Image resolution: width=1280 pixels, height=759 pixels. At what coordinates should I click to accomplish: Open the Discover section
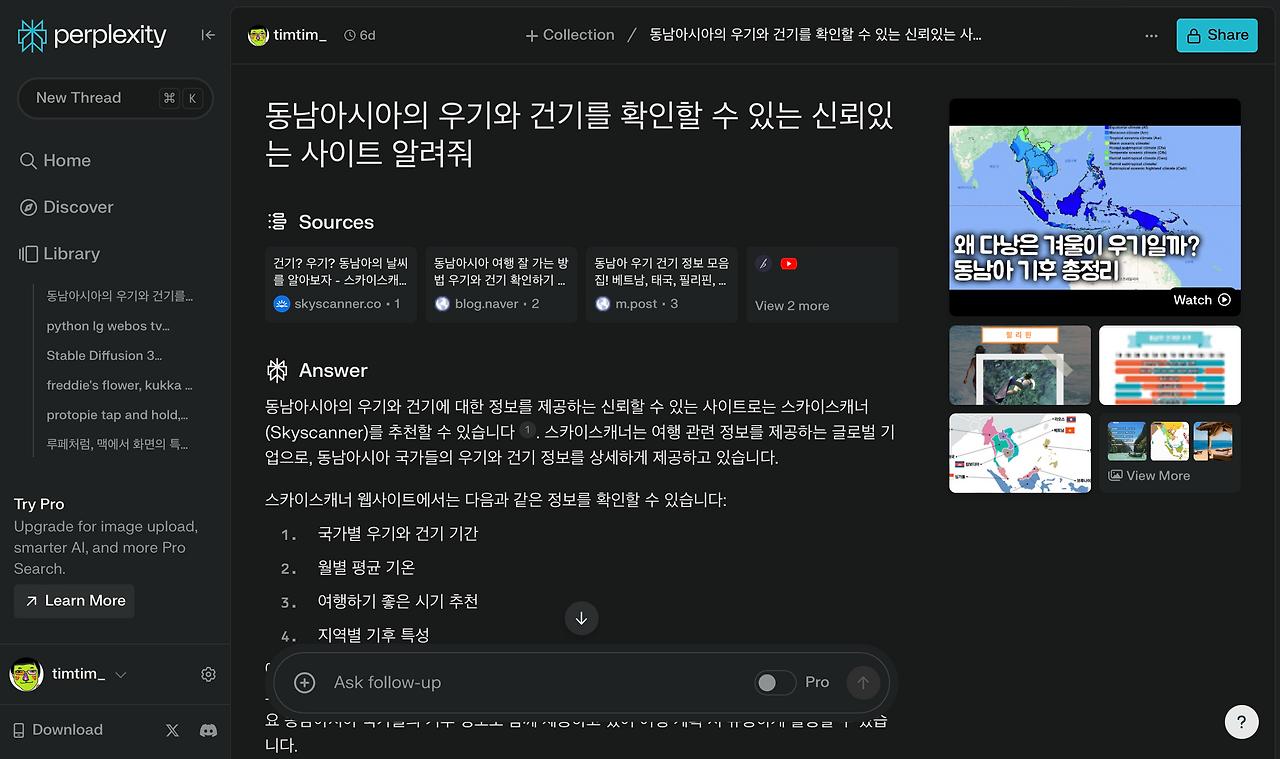coord(77,207)
